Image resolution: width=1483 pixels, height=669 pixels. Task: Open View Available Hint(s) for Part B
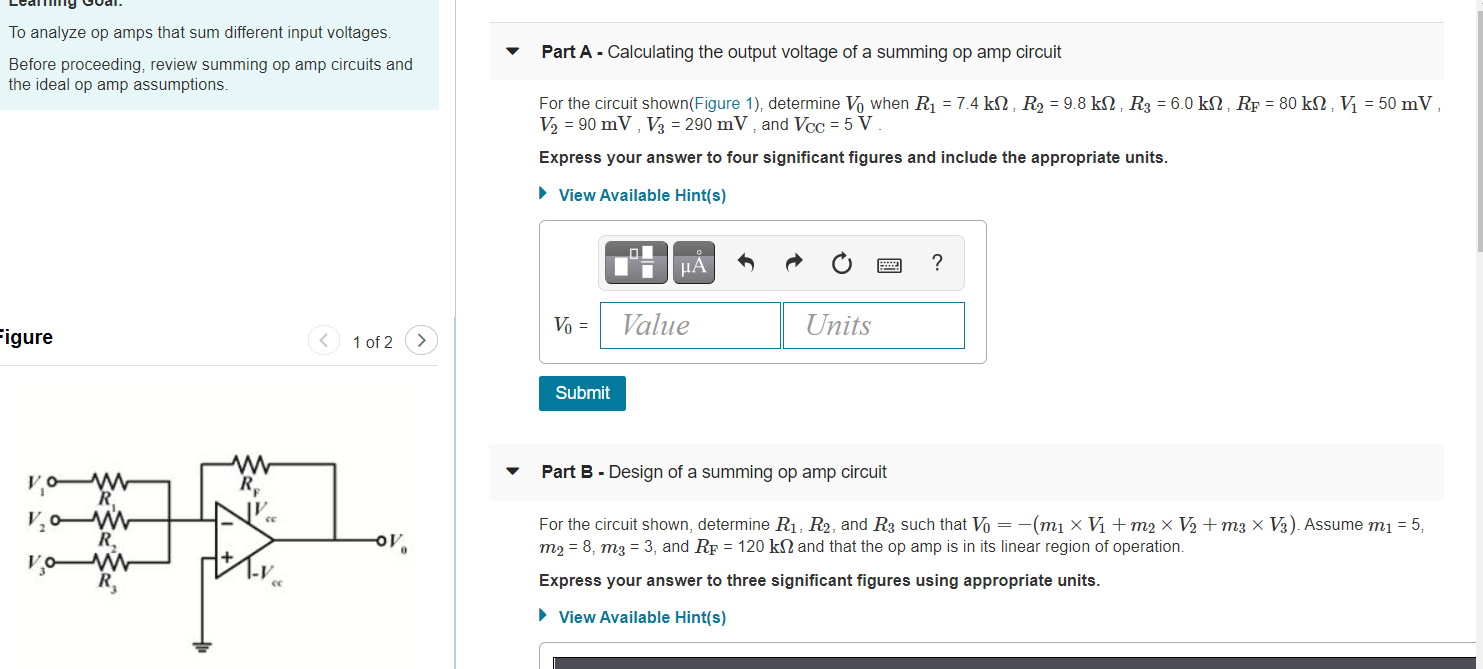641,617
